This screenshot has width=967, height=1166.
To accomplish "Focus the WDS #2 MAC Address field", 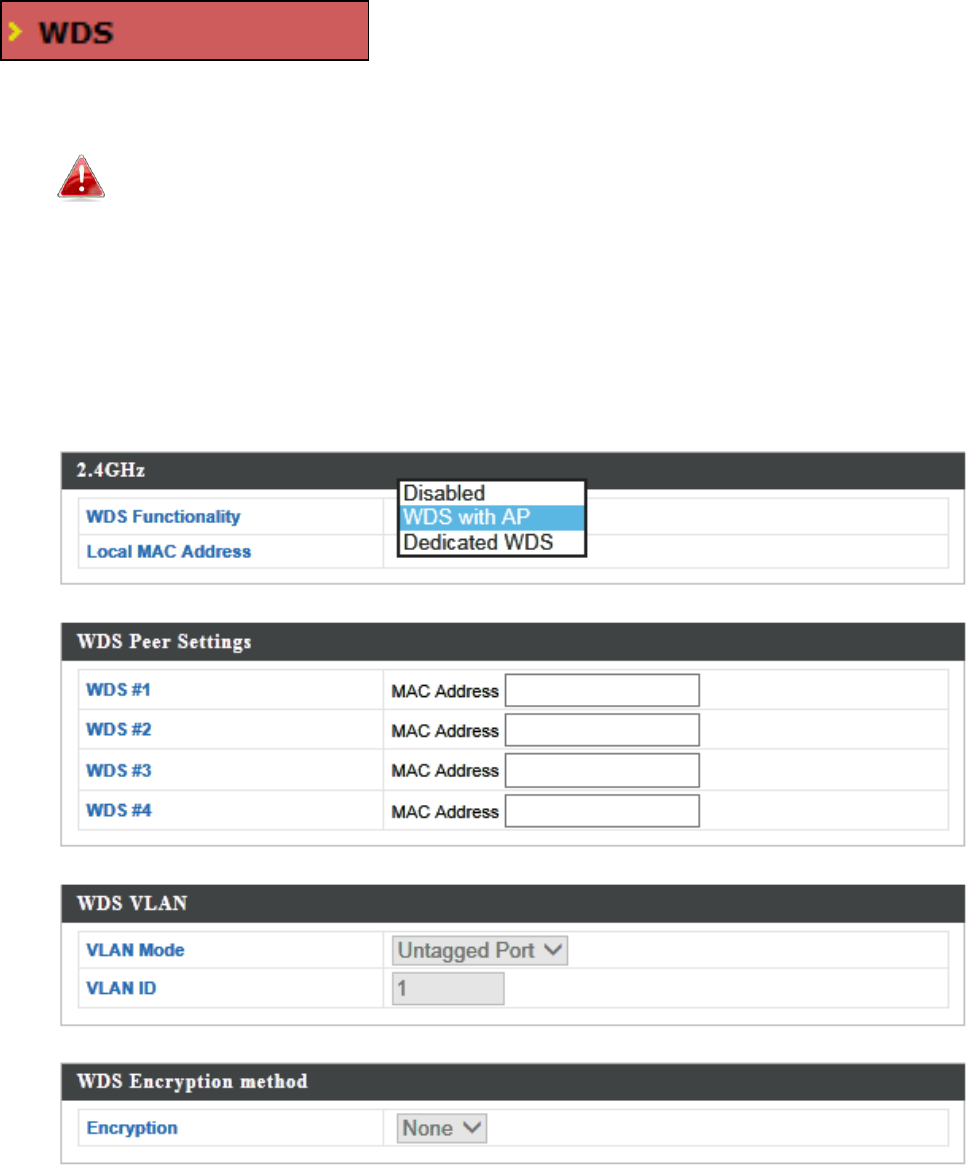I will click(603, 729).
